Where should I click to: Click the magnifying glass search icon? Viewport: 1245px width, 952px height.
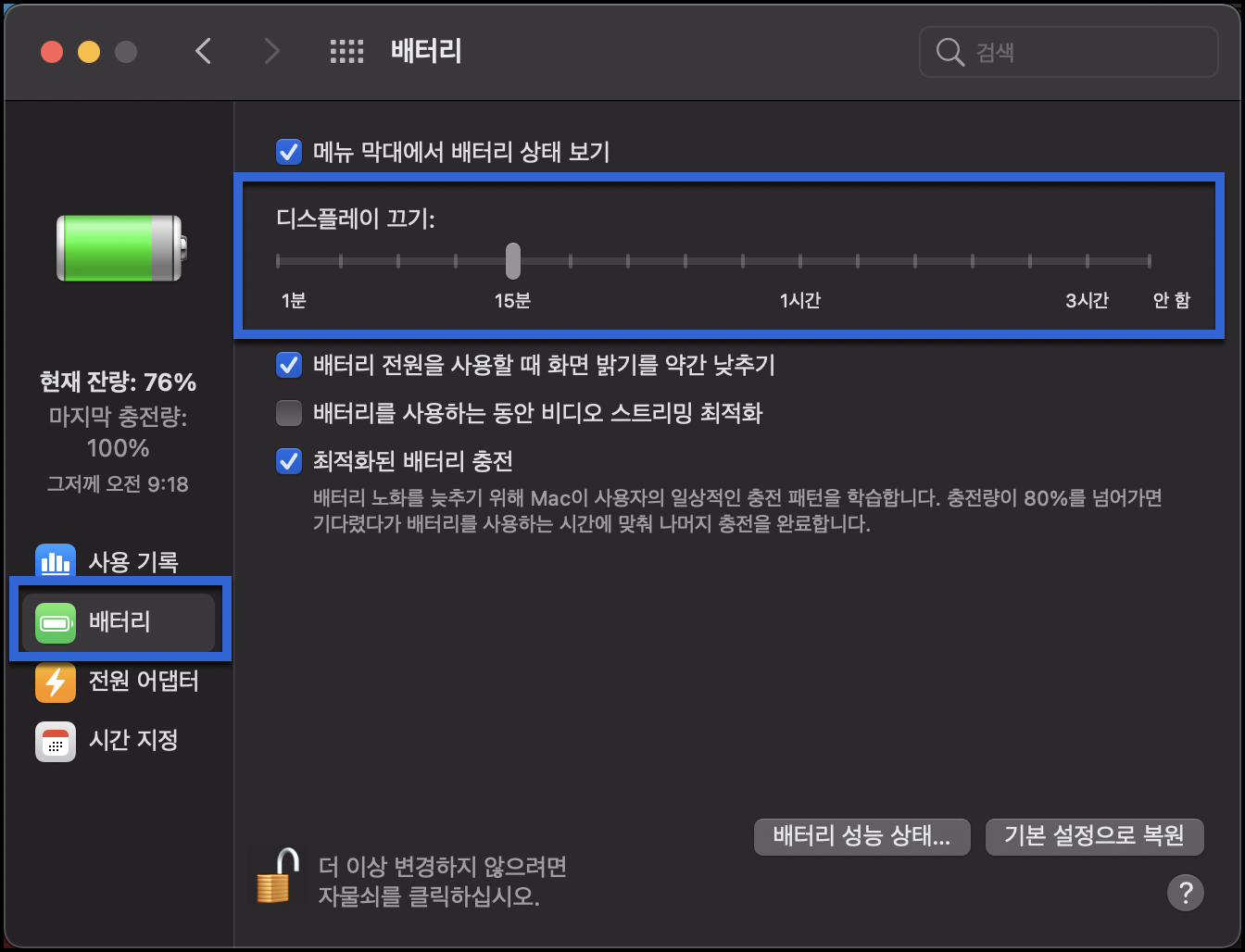click(949, 52)
